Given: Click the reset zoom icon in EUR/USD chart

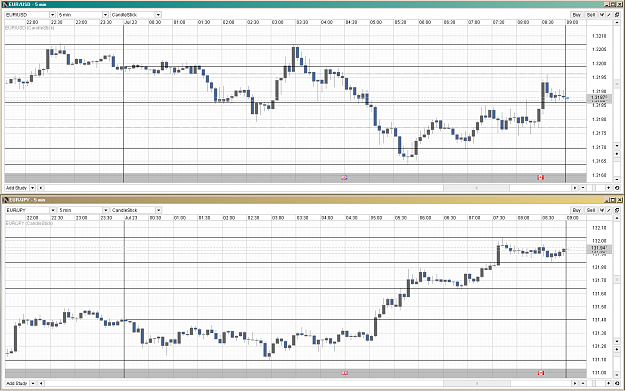Looking at the screenshot, I should point(617,188).
